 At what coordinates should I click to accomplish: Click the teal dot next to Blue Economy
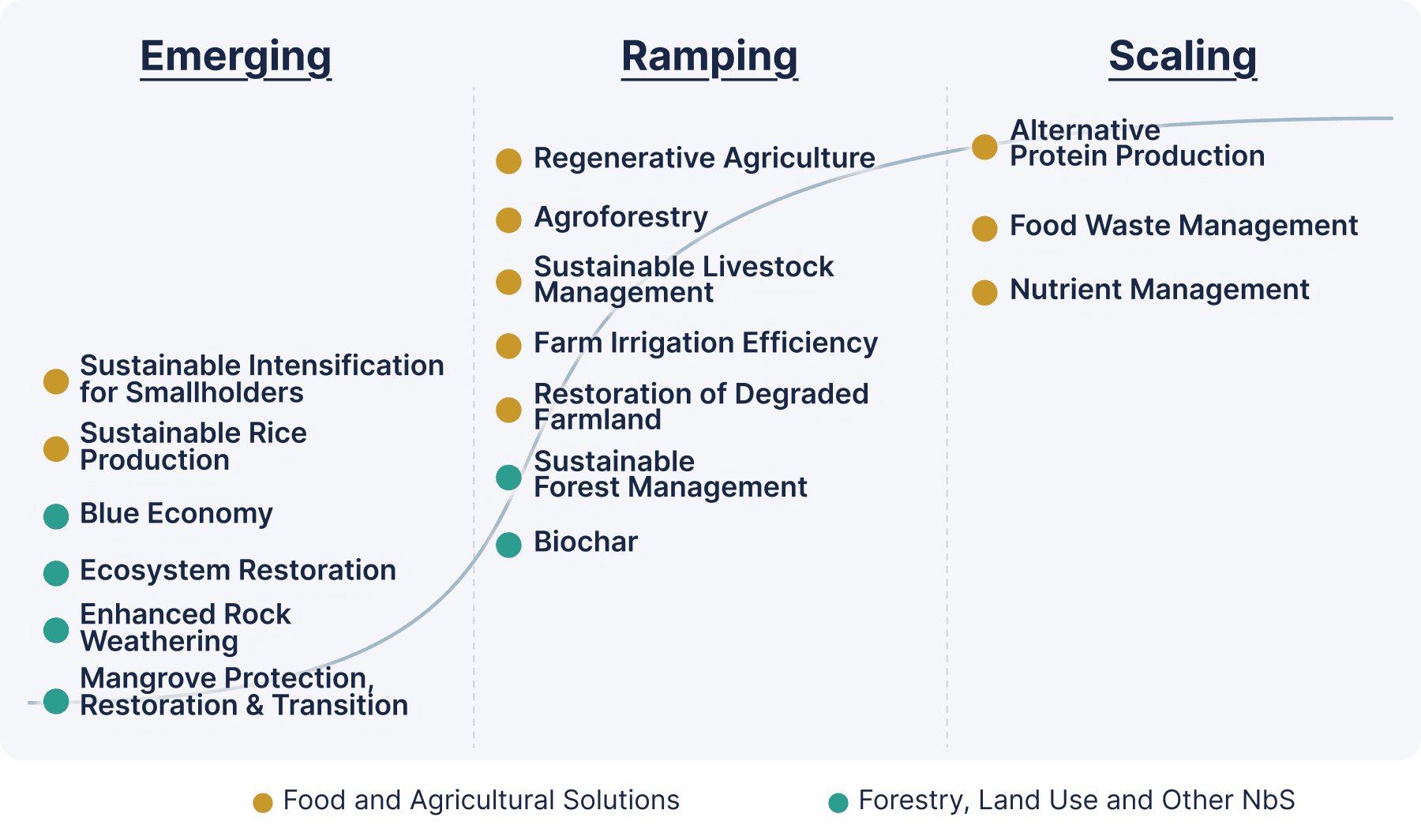click(56, 516)
